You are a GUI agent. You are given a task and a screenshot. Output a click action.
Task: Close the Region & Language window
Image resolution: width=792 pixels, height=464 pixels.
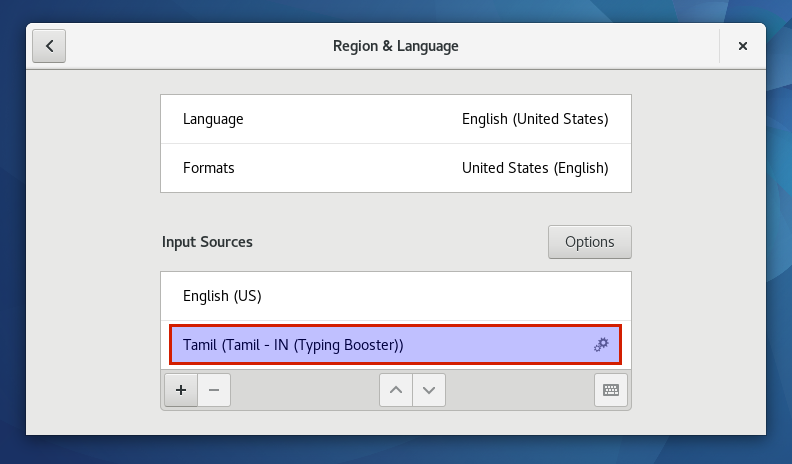click(x=742, y=46)
